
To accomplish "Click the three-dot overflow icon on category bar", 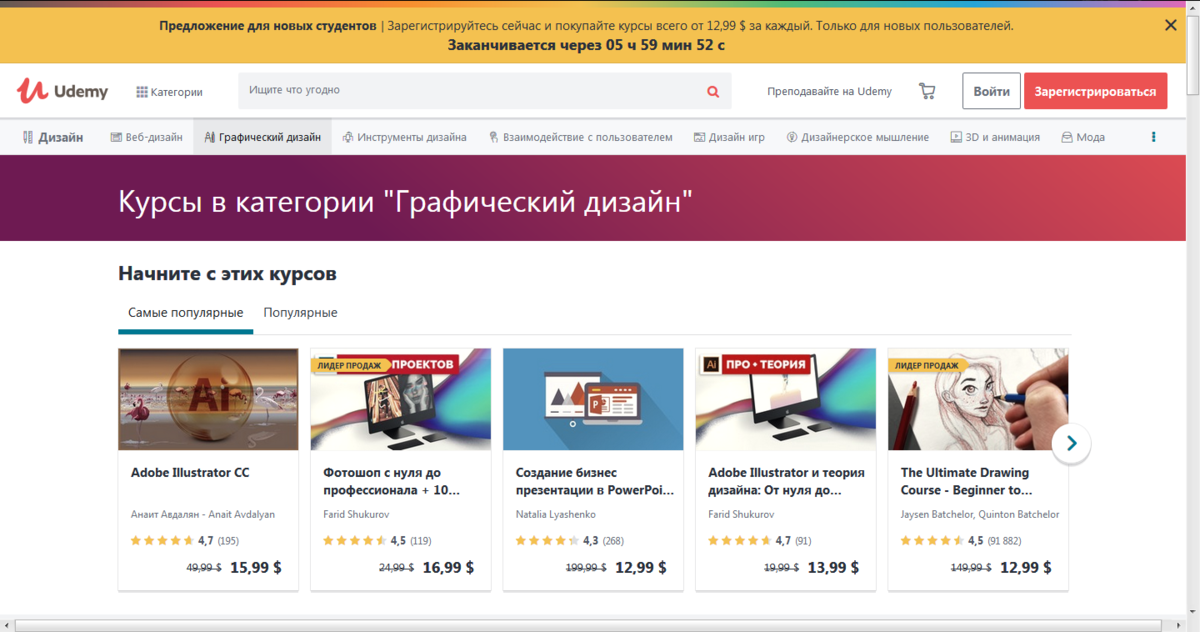I will click(1153, 136).
